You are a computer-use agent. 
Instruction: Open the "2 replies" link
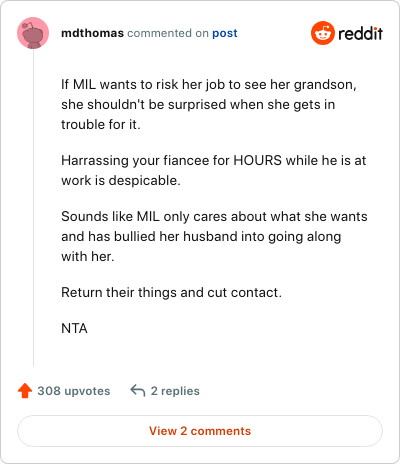point(175,391)
